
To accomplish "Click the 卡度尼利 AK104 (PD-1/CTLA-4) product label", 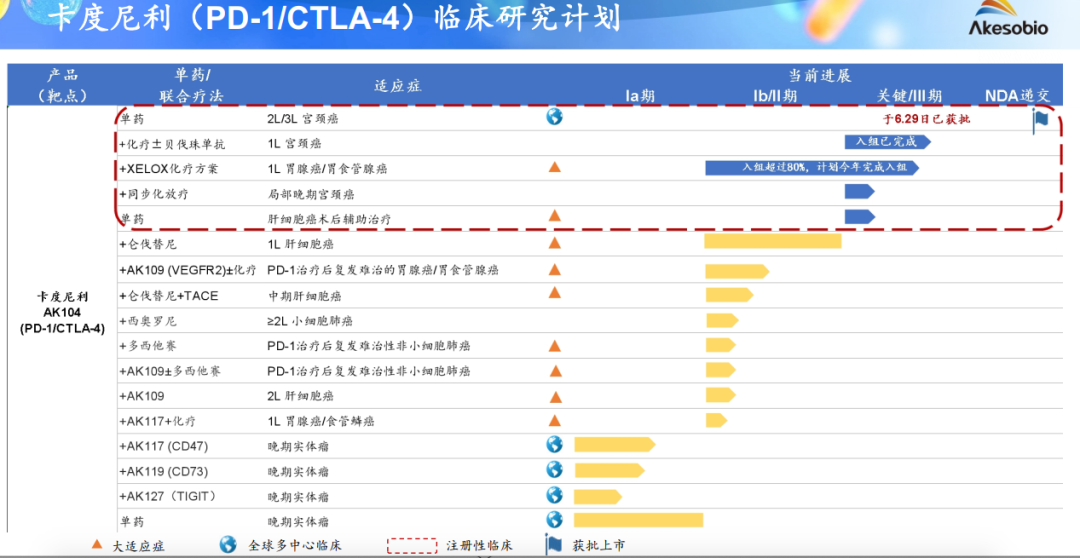I will pos(62,312).
